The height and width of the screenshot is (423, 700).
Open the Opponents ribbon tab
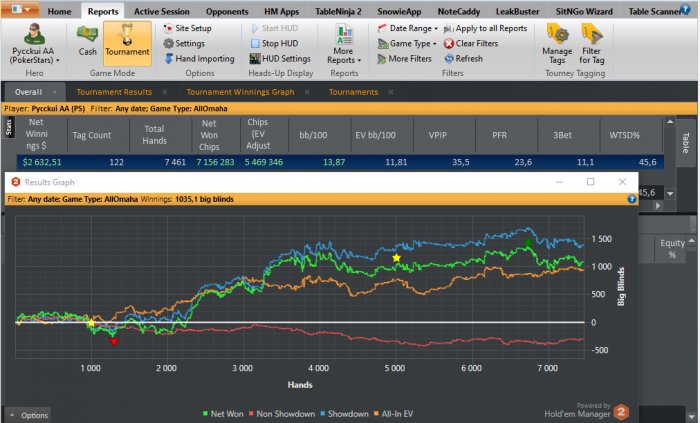(x=227, y=12)
